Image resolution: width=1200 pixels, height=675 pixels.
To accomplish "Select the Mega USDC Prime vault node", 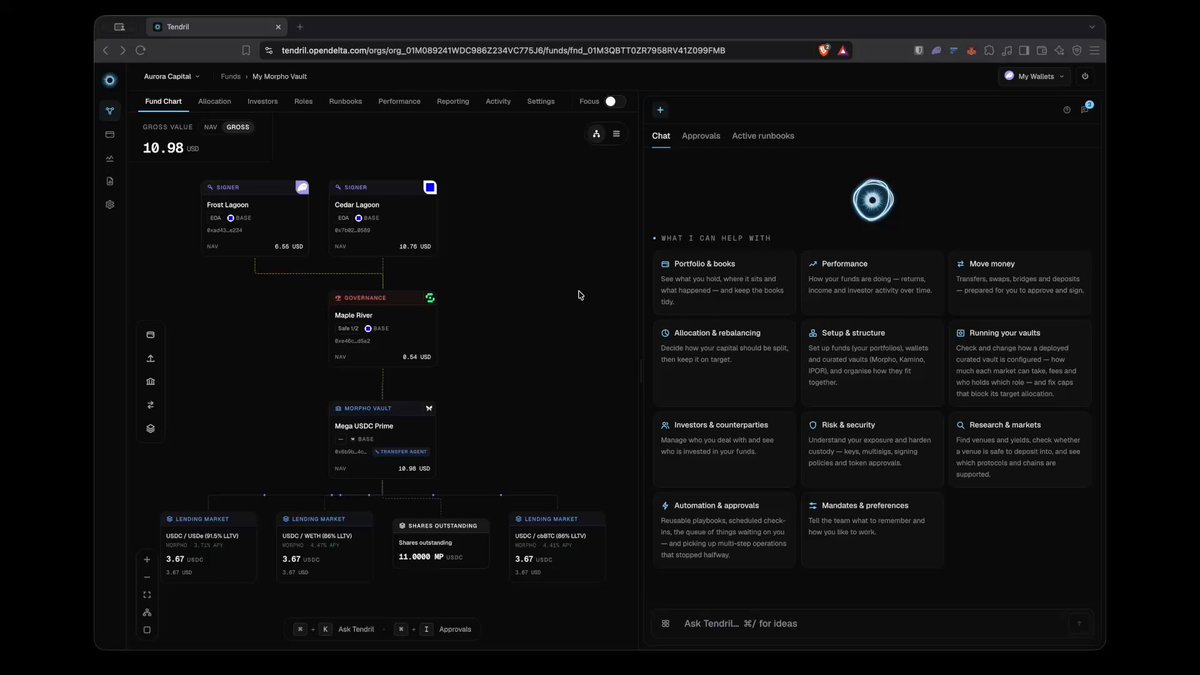I will (x=383, y=440).
